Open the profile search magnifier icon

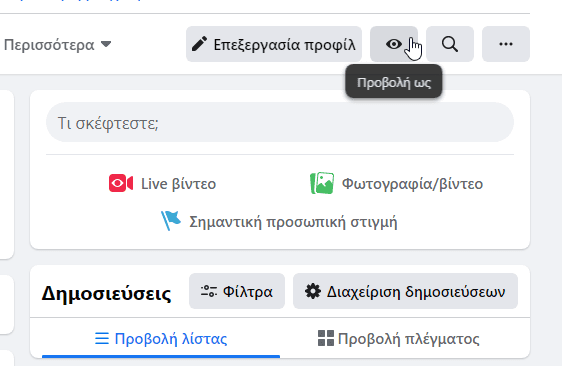pos(450,44)
